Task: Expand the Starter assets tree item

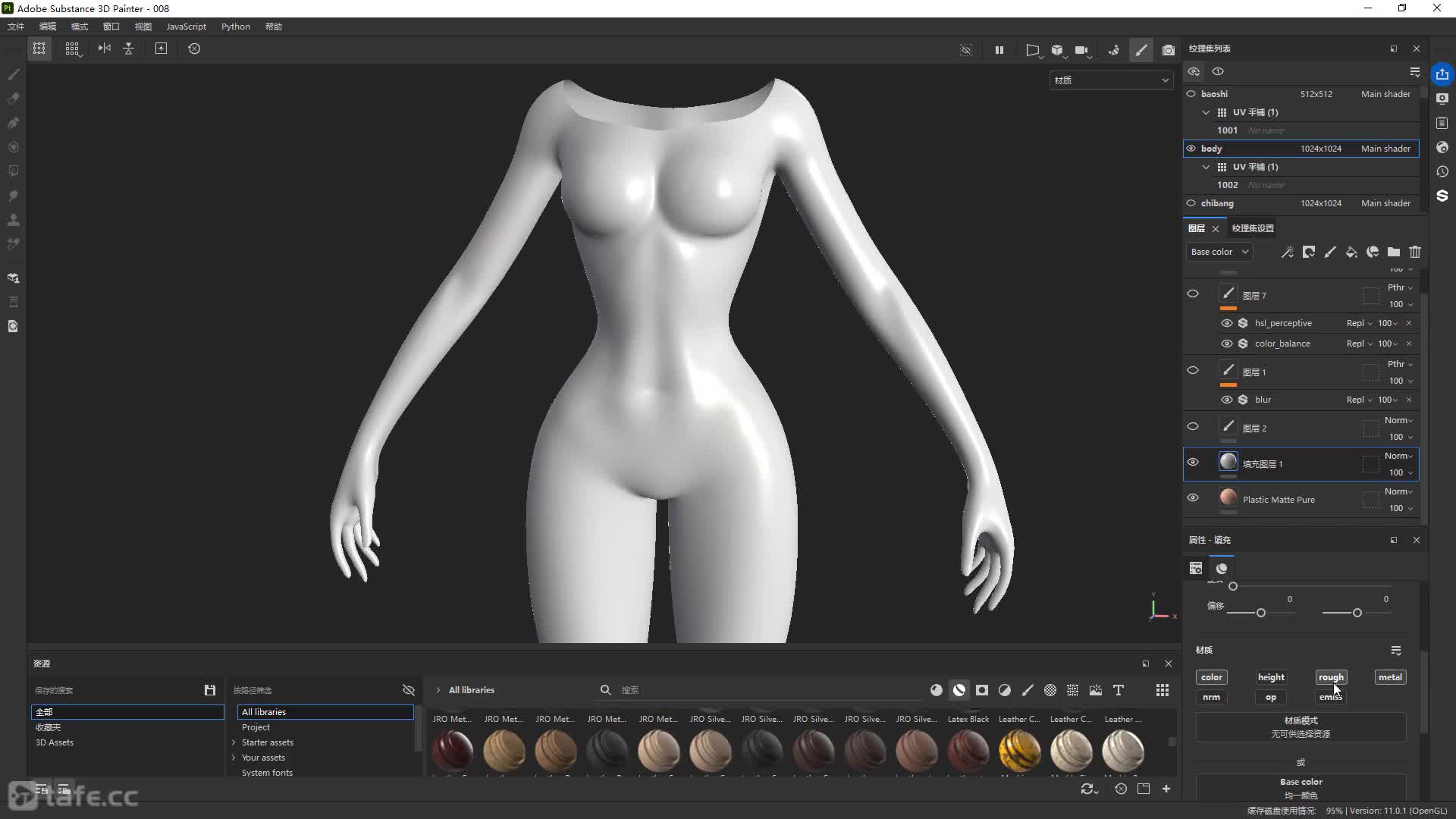Action: pyautogui.click(x=234, y=742)
